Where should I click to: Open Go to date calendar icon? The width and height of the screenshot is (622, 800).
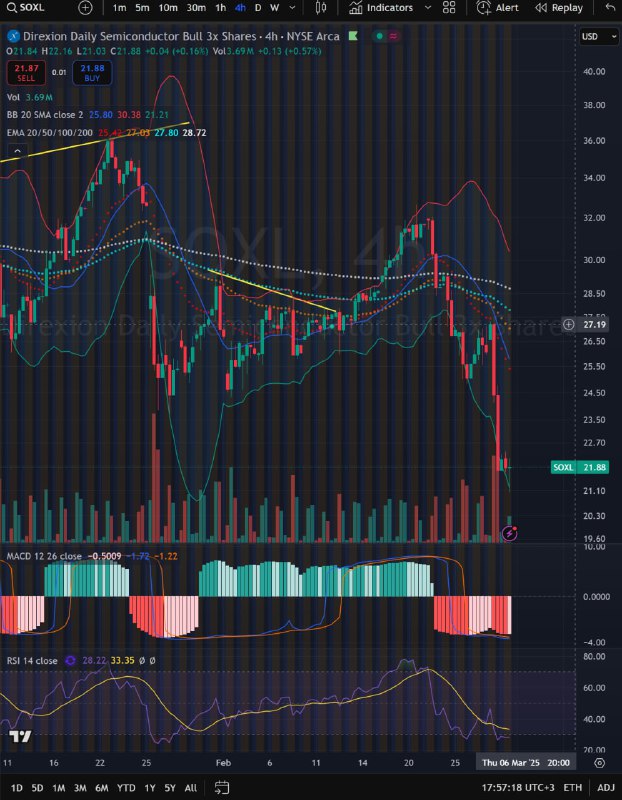tap(222, 788)
